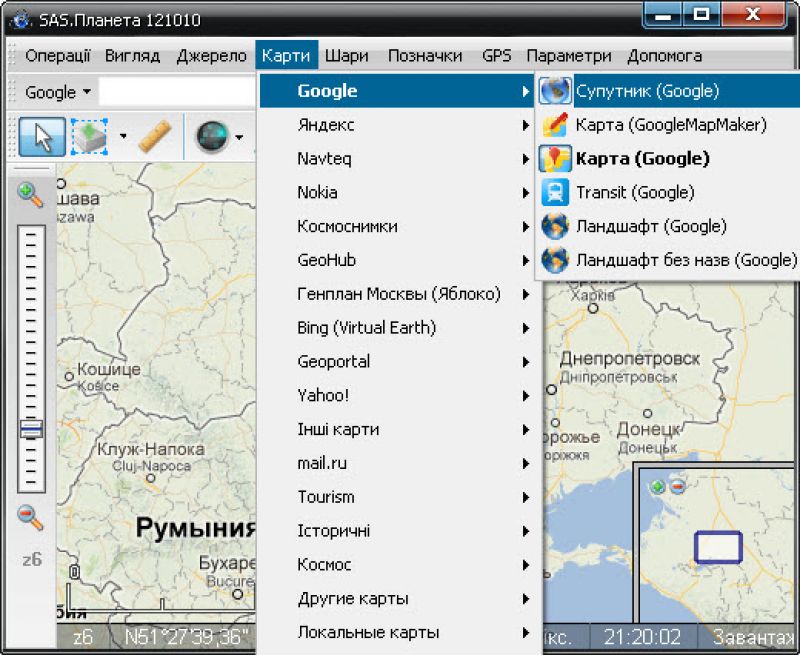
Task: Expand the Google maps submenu
Action: pos(397,91)
